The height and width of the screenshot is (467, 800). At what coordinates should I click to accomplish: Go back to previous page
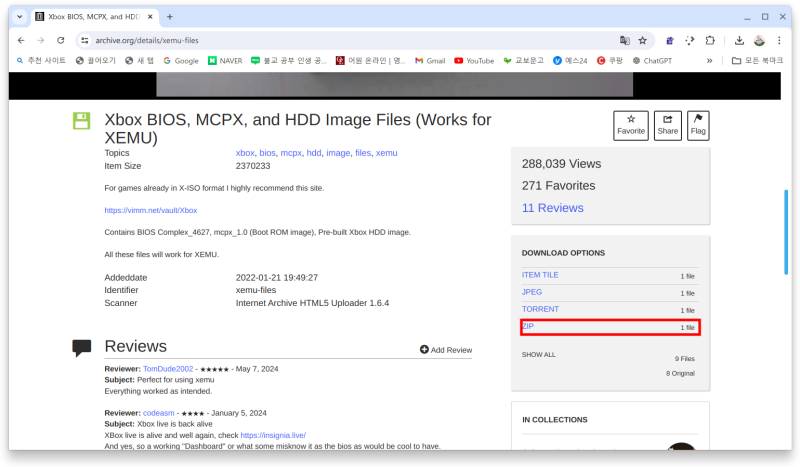click(21, 40)
